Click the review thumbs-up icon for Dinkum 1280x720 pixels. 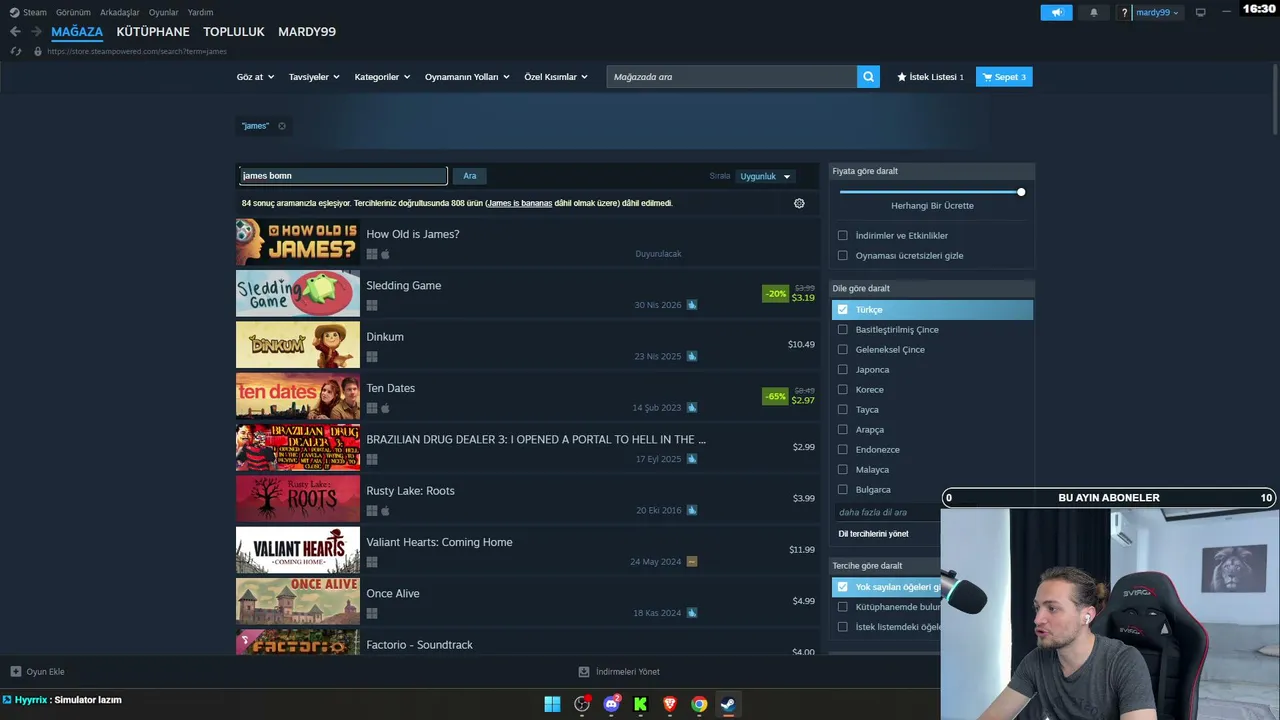691,356
